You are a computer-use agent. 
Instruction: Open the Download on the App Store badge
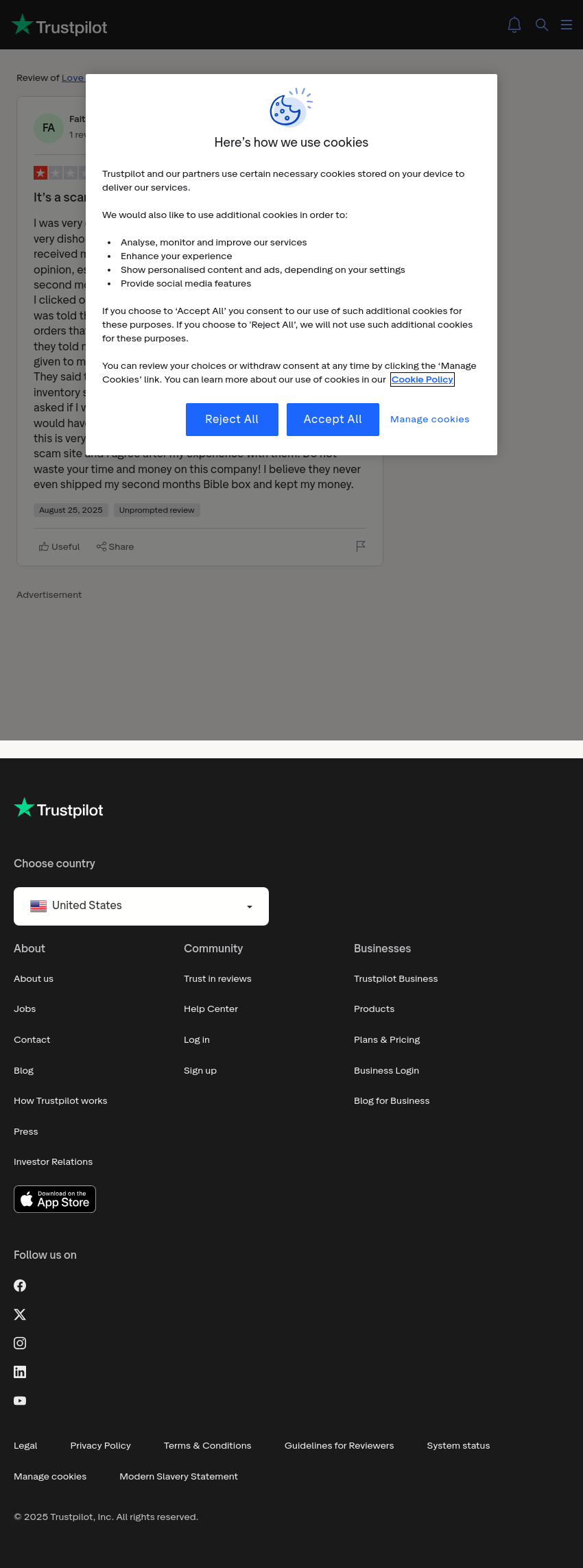coord(55,1199)
